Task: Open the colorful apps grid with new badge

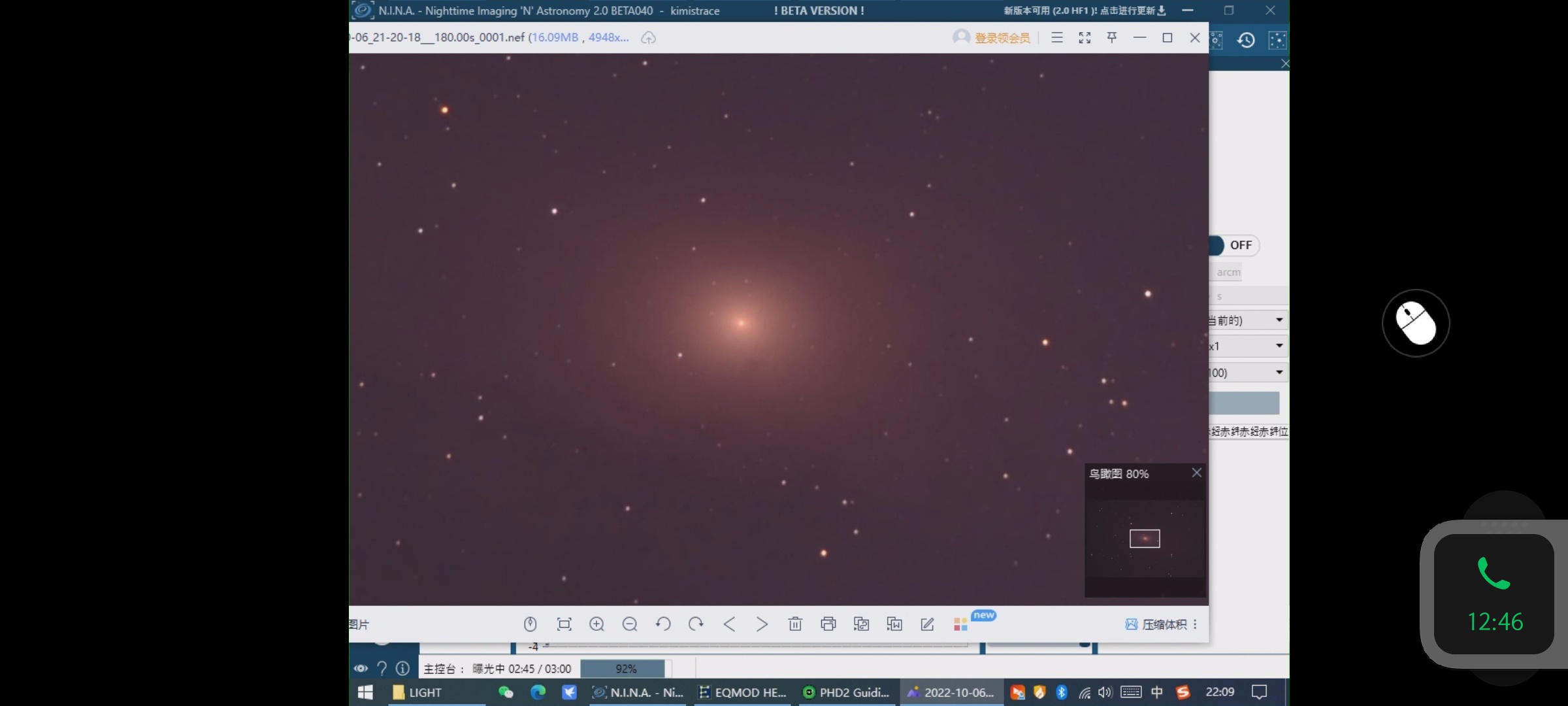Action: [960, 624]
